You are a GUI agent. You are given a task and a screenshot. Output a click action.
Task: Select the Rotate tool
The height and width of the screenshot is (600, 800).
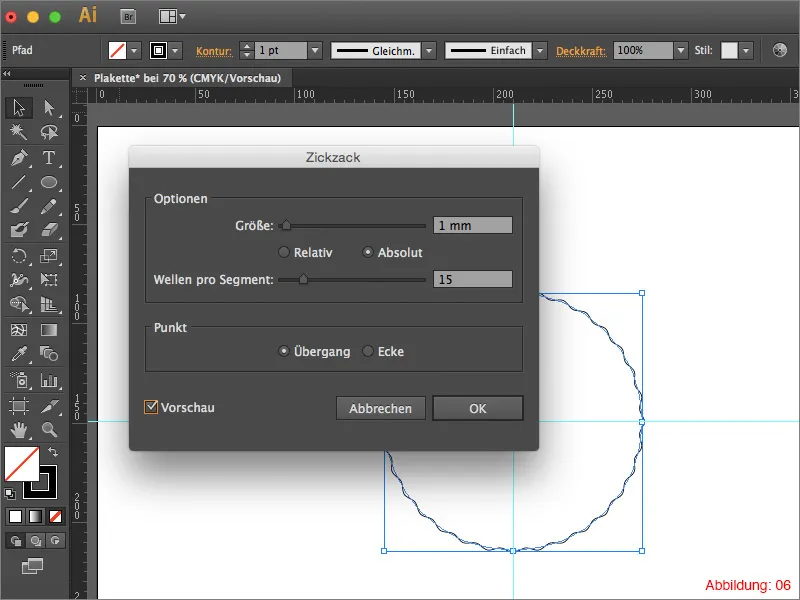19,255
